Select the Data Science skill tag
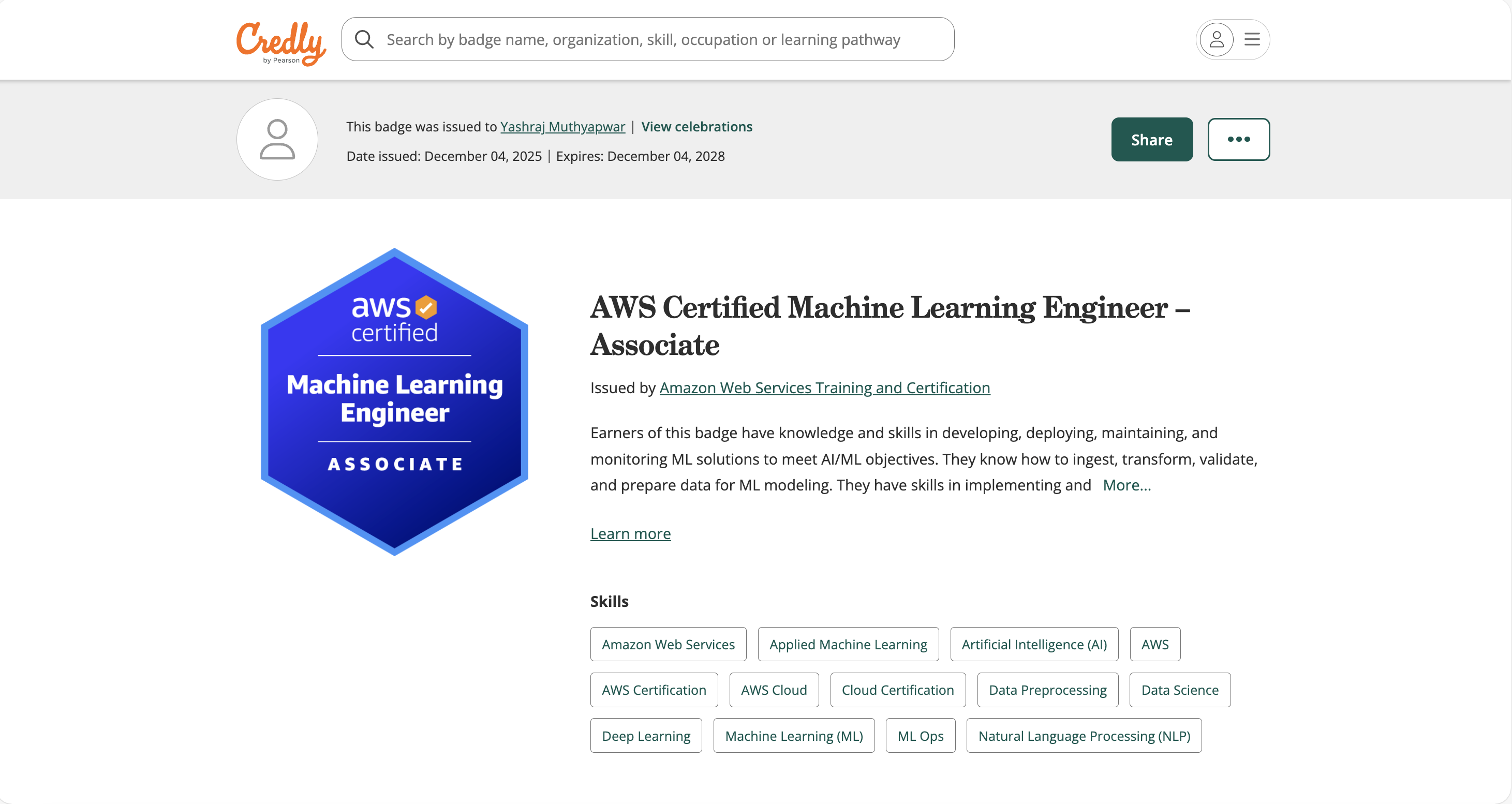 pyautogui.click(x=1179, y=690)
